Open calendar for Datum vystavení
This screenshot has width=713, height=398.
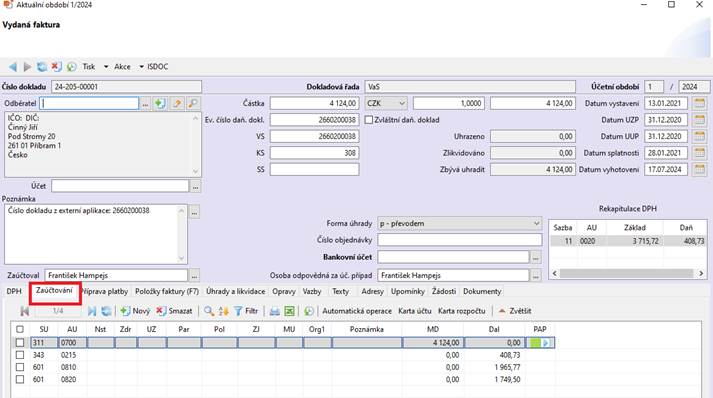pos(699,103)
